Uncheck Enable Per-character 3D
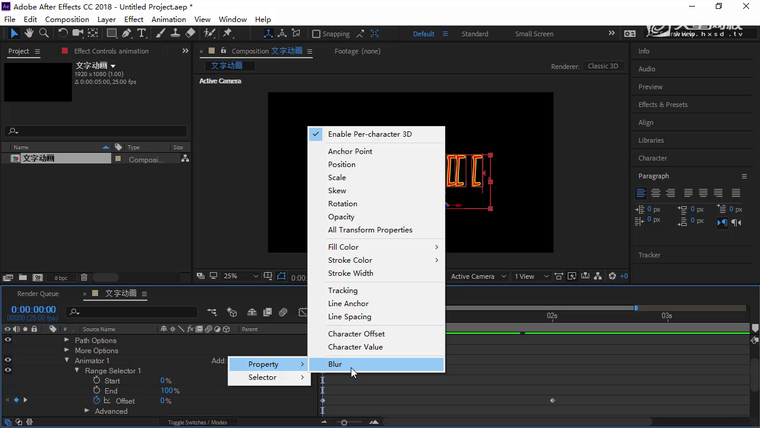 click(x=369, y=134)
